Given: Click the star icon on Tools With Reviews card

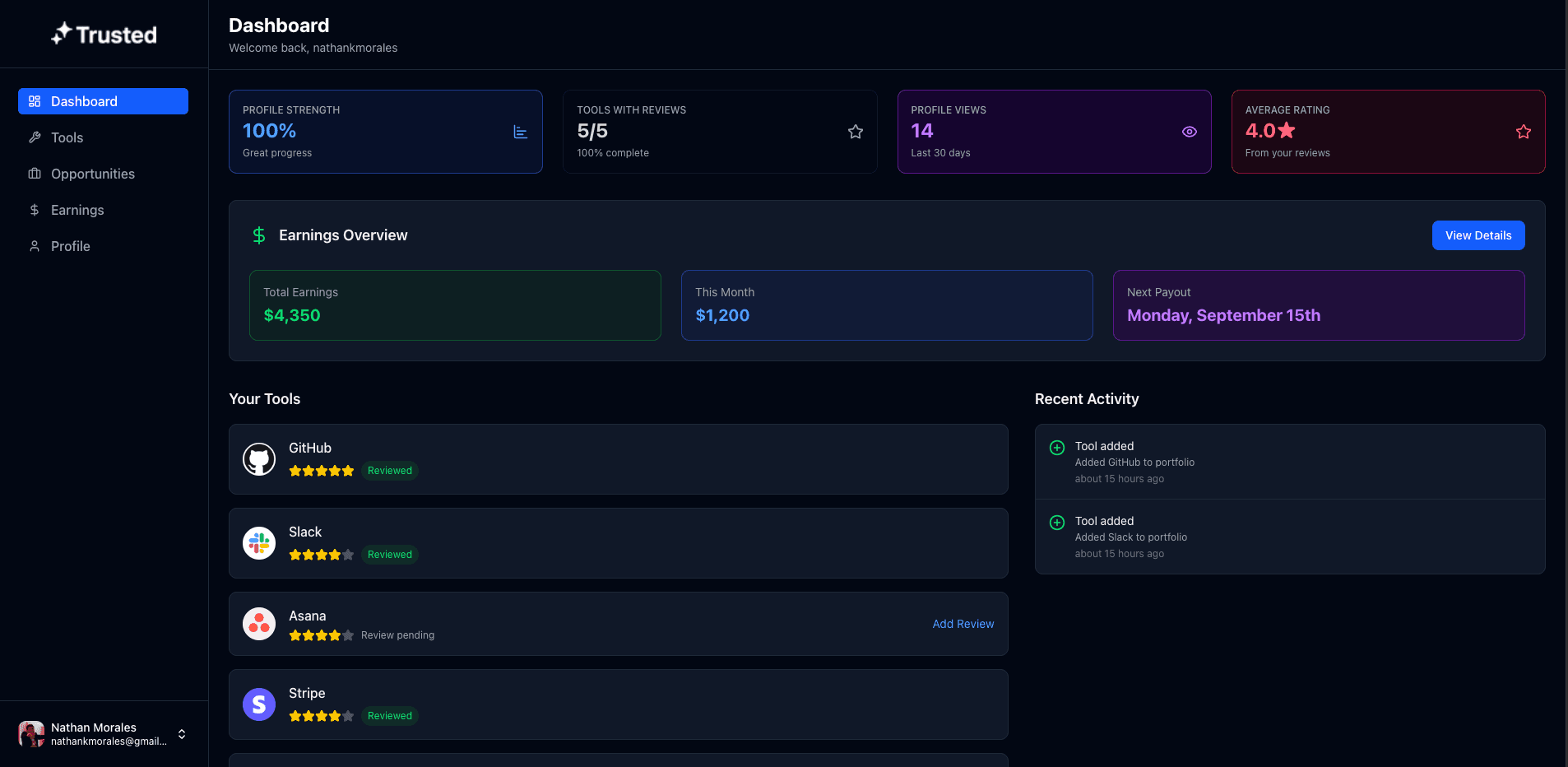Looking at the screenshot, I should coord(855,132).
